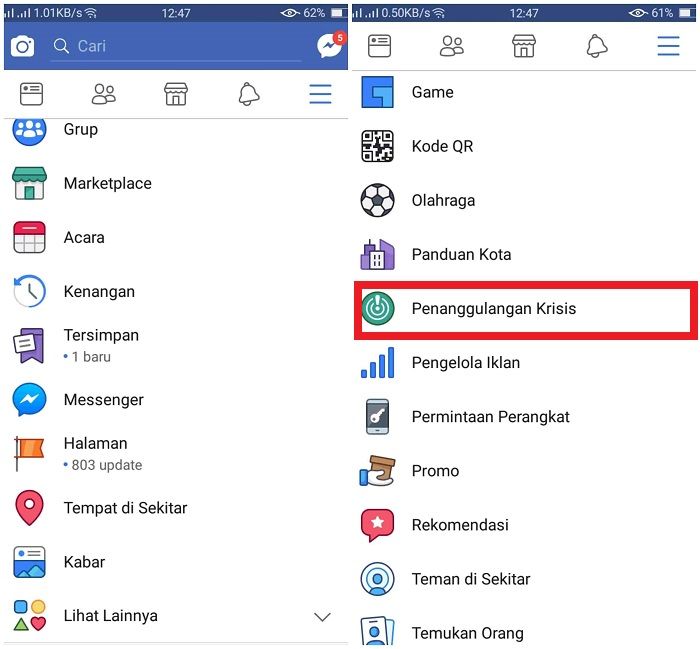The width and height of the screenshot is (700, 649).
Task: Switch to friends tab in right screen
Action: click(452, 46)
